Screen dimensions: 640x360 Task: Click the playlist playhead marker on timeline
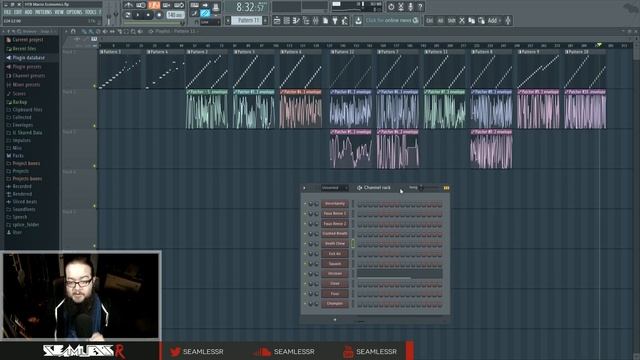pyautogui.click(x=599, y=45)
